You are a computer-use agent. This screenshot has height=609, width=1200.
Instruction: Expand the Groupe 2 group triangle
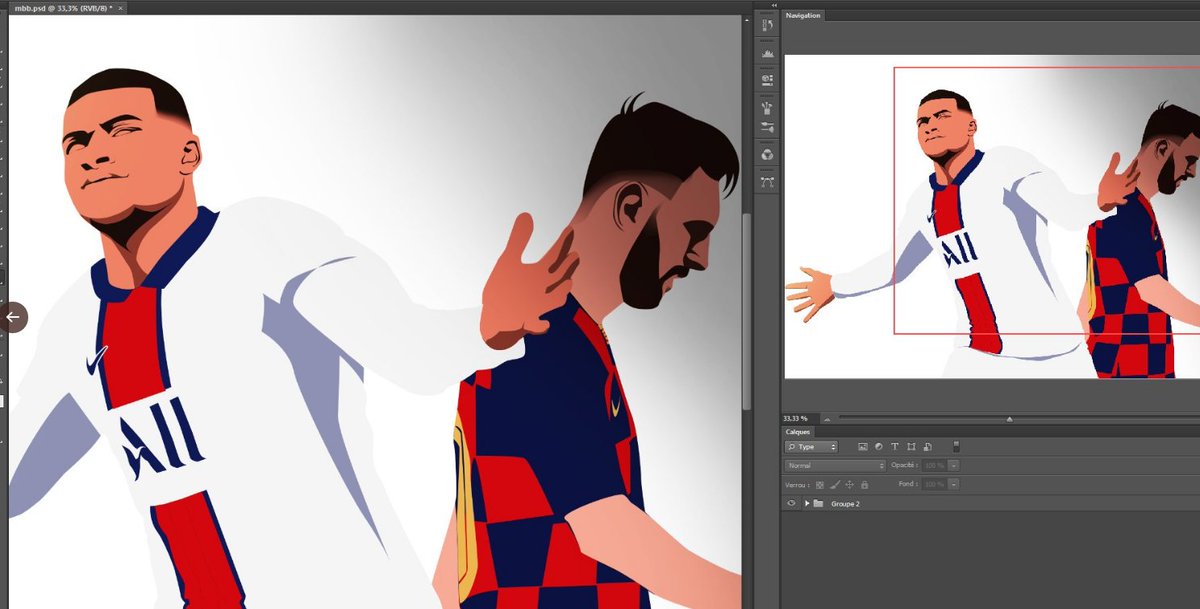click(x=807, y=503)
